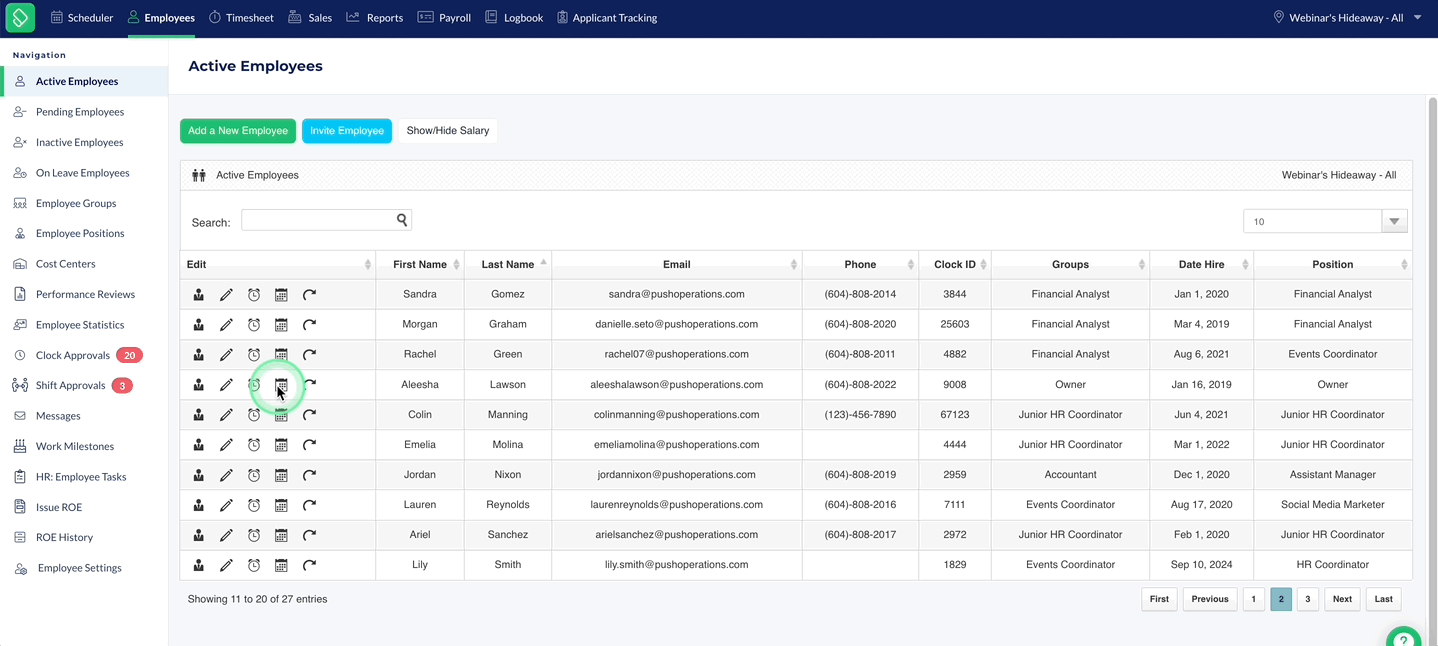Open the green help question-mark bubble
The width and height of the screenshot is (1438, 646).
(1404, 640)
